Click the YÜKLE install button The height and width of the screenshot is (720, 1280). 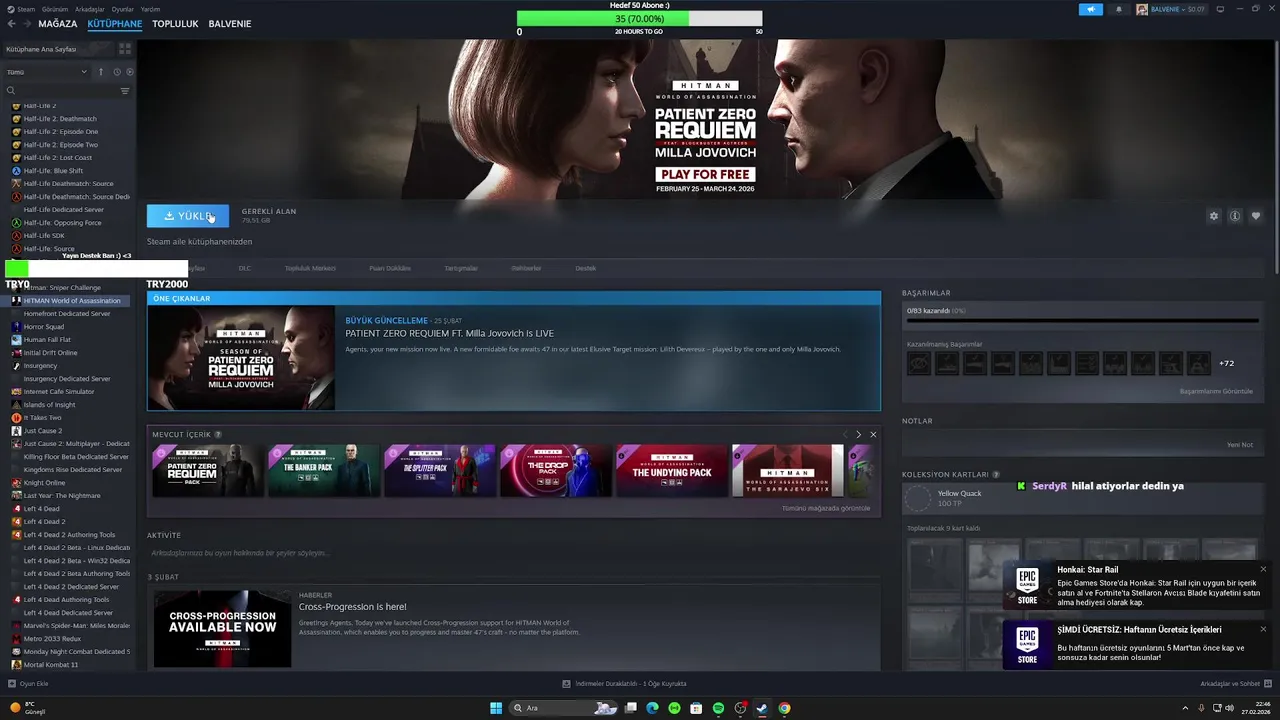(x=188, y=216)
